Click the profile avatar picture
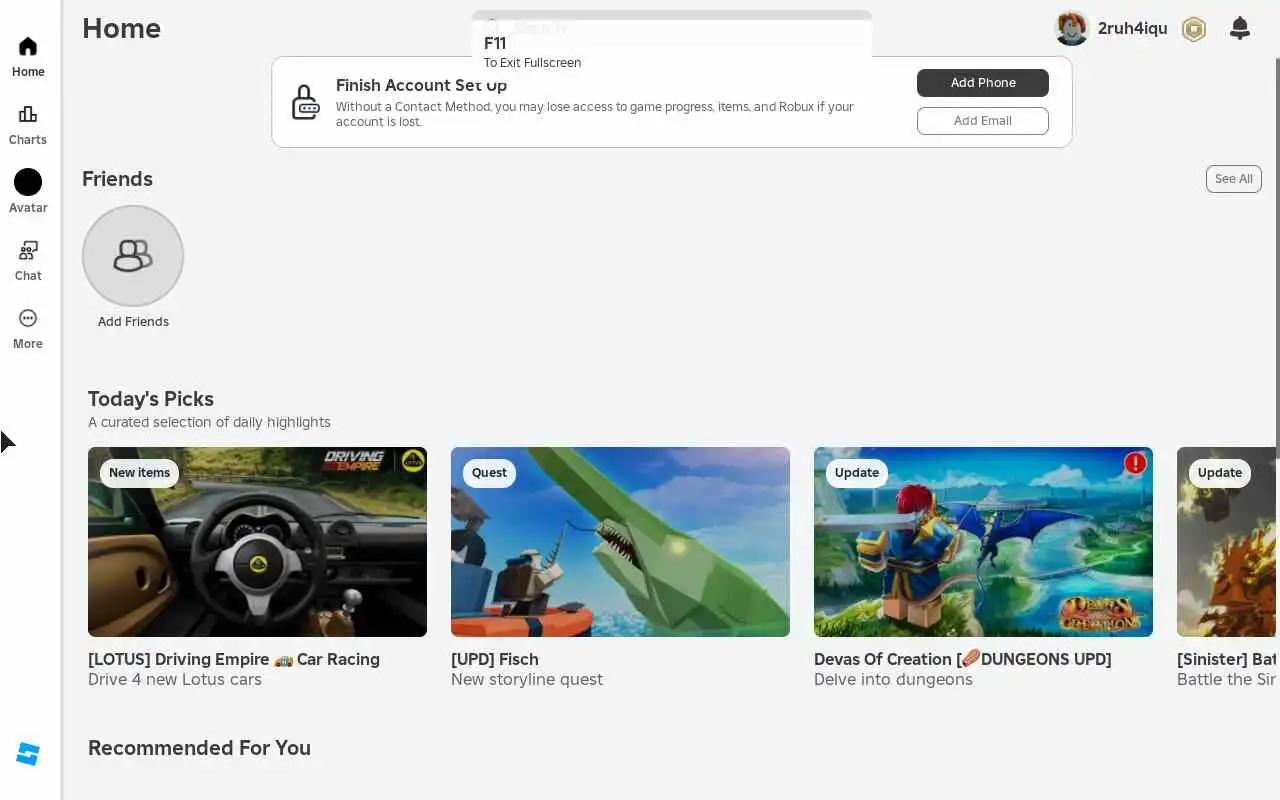Viewport: 1280px width, 800px height. 1071,28
